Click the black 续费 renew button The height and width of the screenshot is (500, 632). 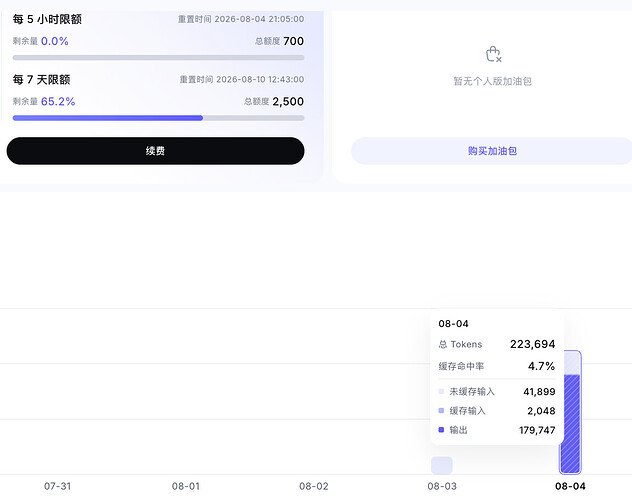(x=155, y=151)
